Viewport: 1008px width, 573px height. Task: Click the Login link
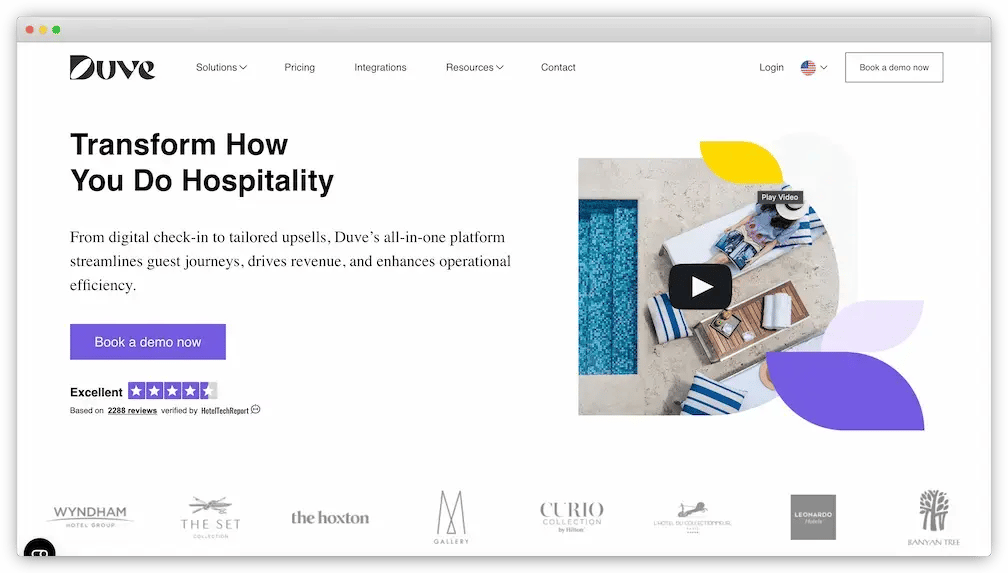(x=771, y=68)
